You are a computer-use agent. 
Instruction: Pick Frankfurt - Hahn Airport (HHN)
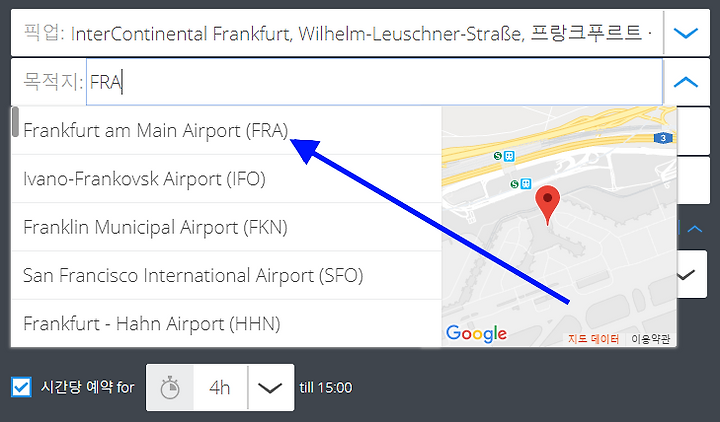226,324
